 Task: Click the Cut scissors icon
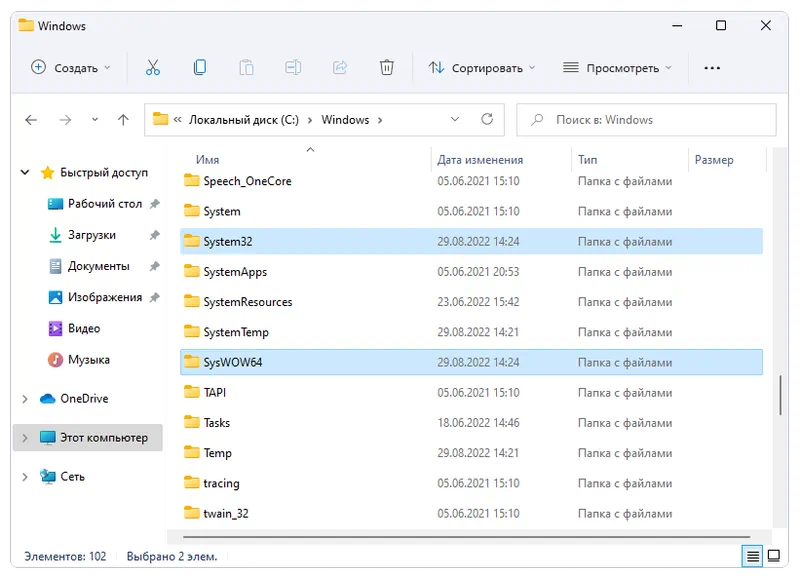153,67
